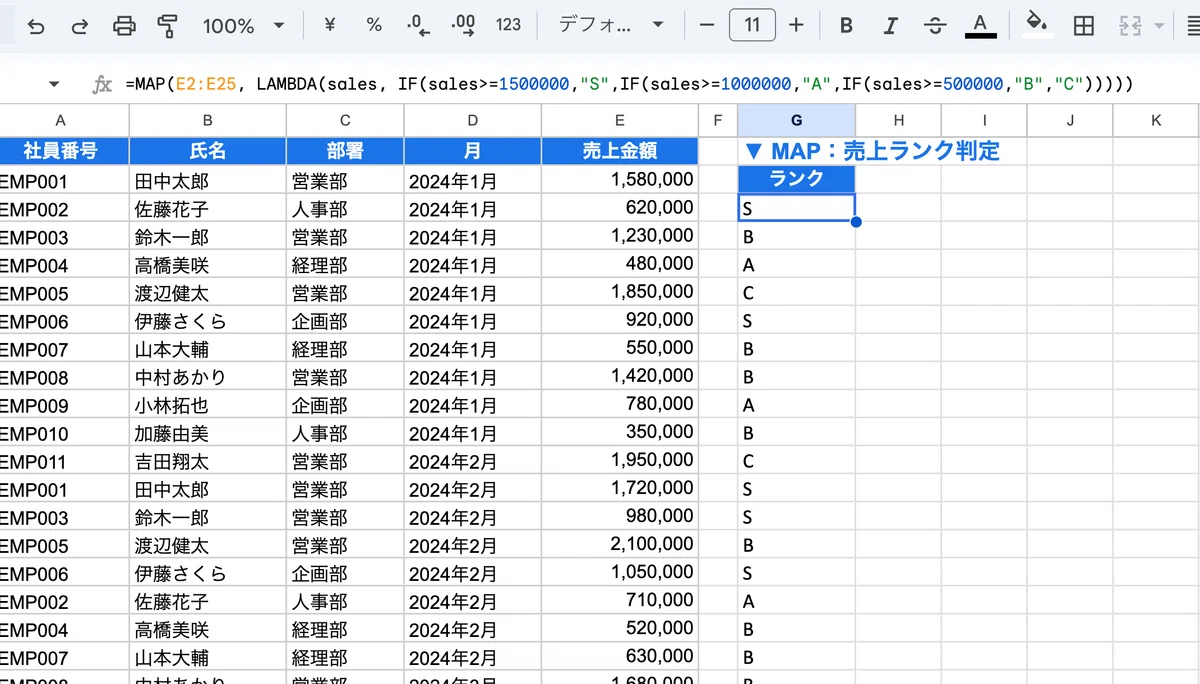Select the ランク header cell
The height and width of the screenshot is (684, 1200).
tap(796, 179)
